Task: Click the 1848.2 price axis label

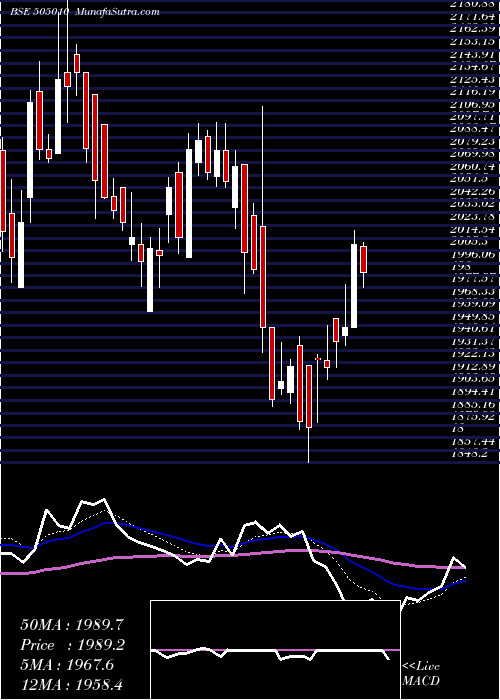Action: tap(471, 454)
